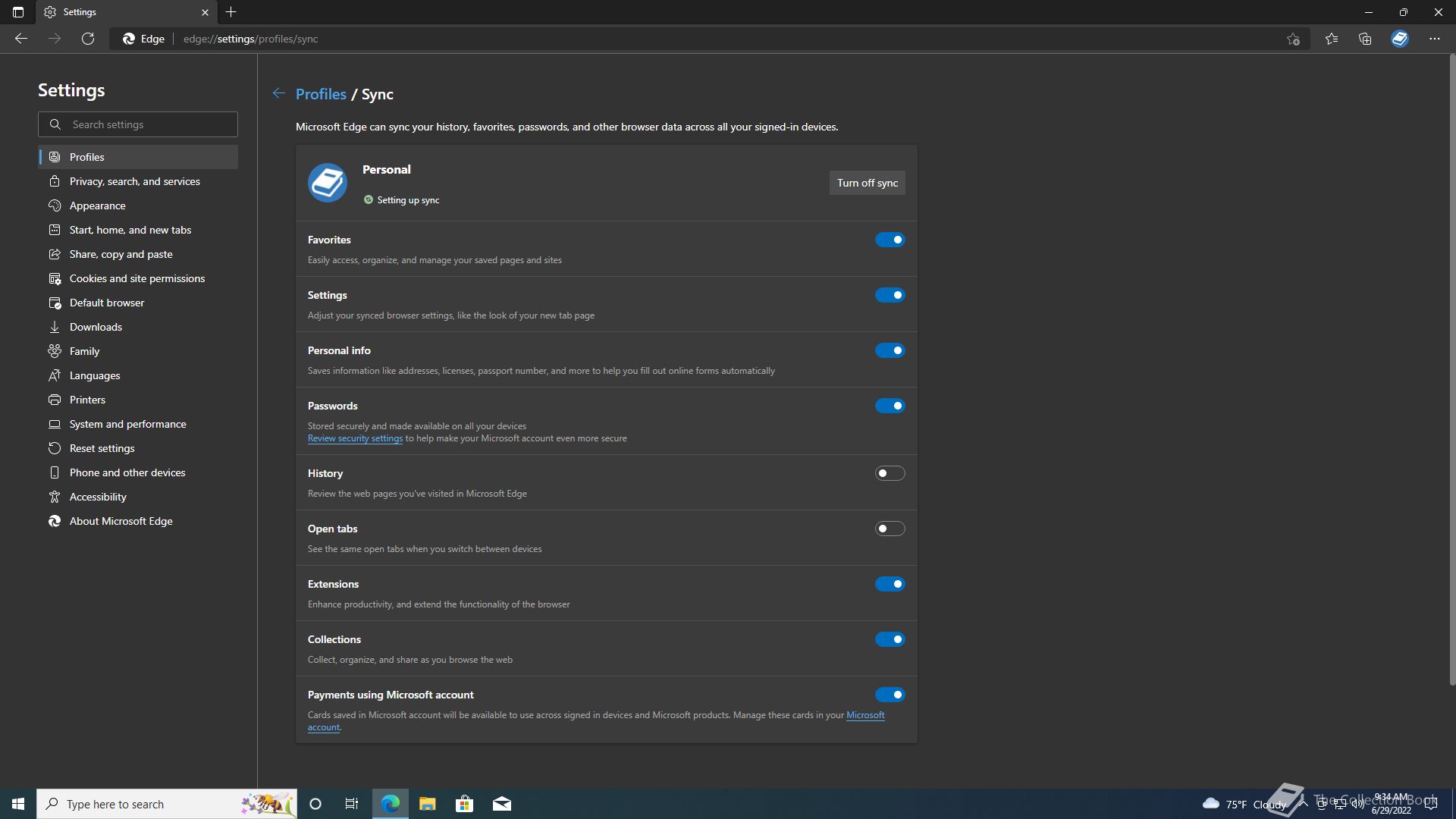Open Task View from taskbar
1456x819 pixels.
[352, 804]
